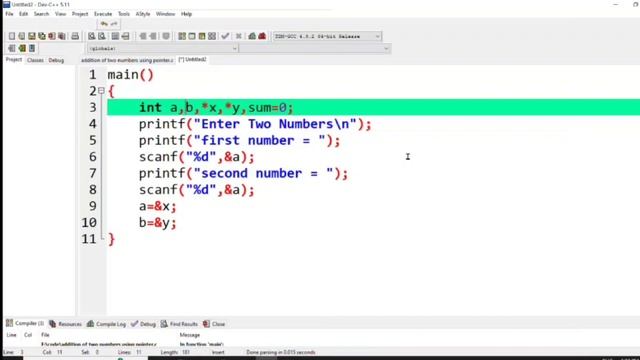The width and height of the screenshot is (640, 360).
Task: Click the greyed Add to Project icon
Action: pos(142,36)
